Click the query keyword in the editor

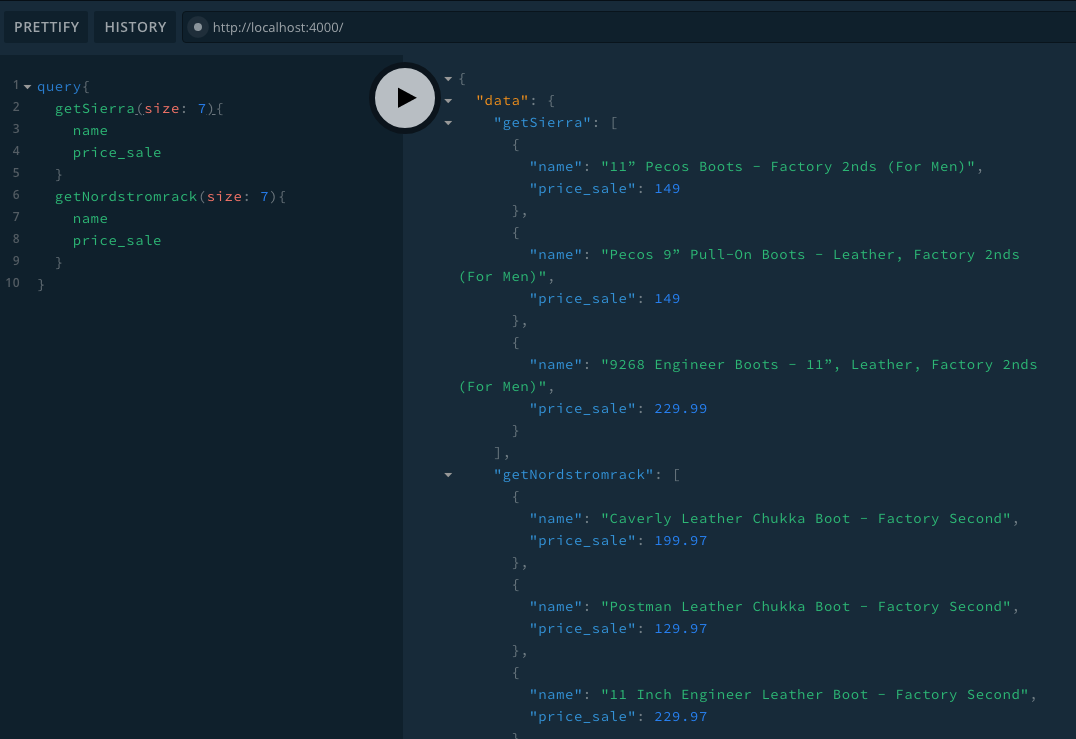click(59, 86)
